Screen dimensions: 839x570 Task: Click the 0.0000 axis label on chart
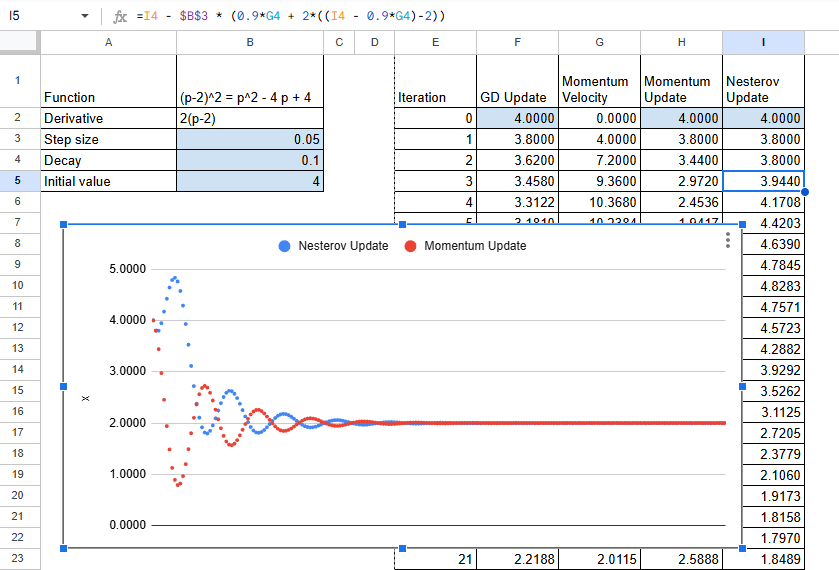(x=127, y=525)
